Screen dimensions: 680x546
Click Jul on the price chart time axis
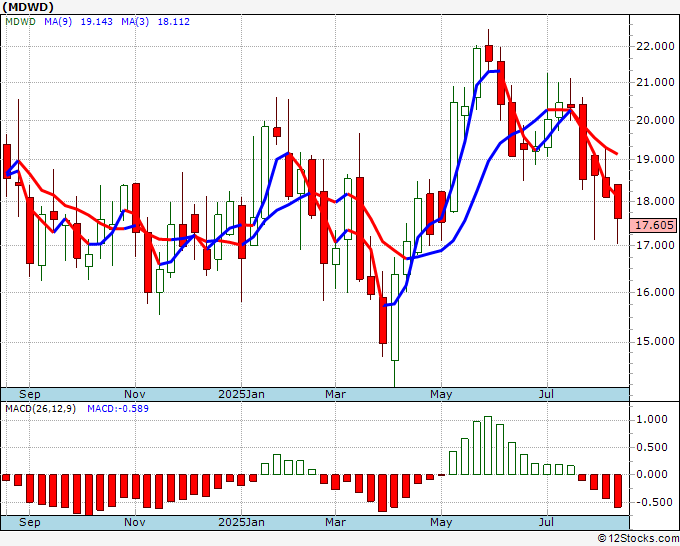(546, 394)
